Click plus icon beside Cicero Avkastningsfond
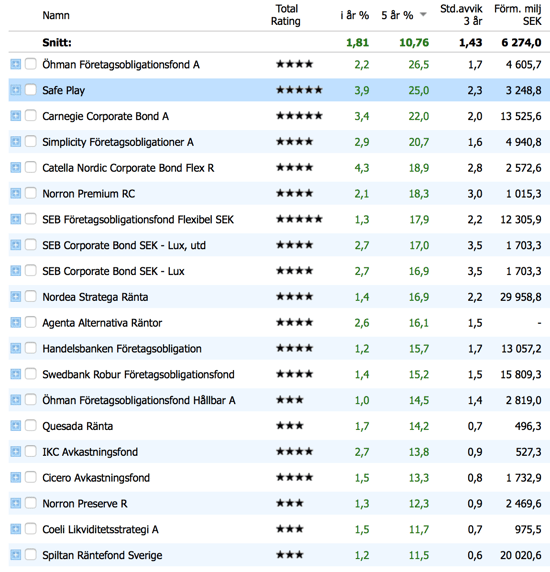550x572 pixels. pyautogui.click(x=15, y=478)
